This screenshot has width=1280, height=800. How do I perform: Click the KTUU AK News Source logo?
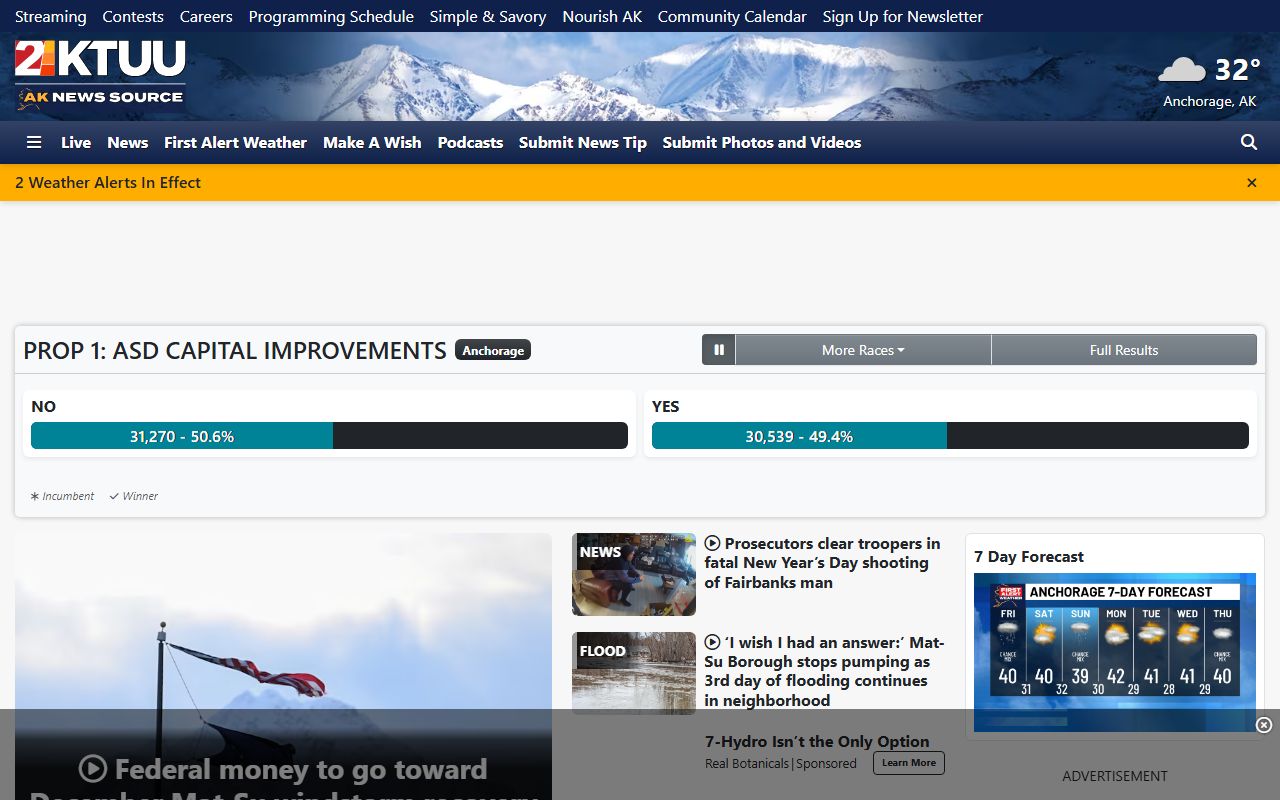[x=100, y=74]
